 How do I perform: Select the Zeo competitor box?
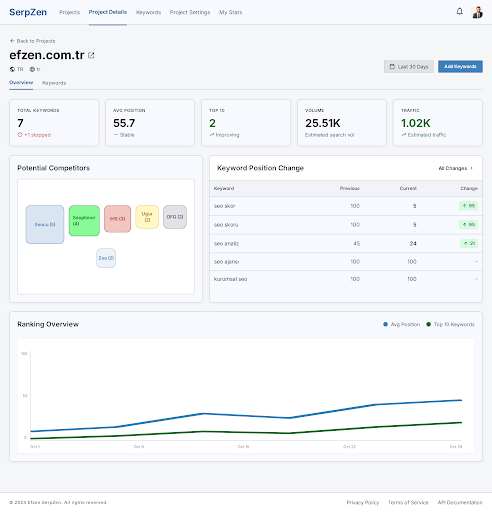click(x=106, y=258)
